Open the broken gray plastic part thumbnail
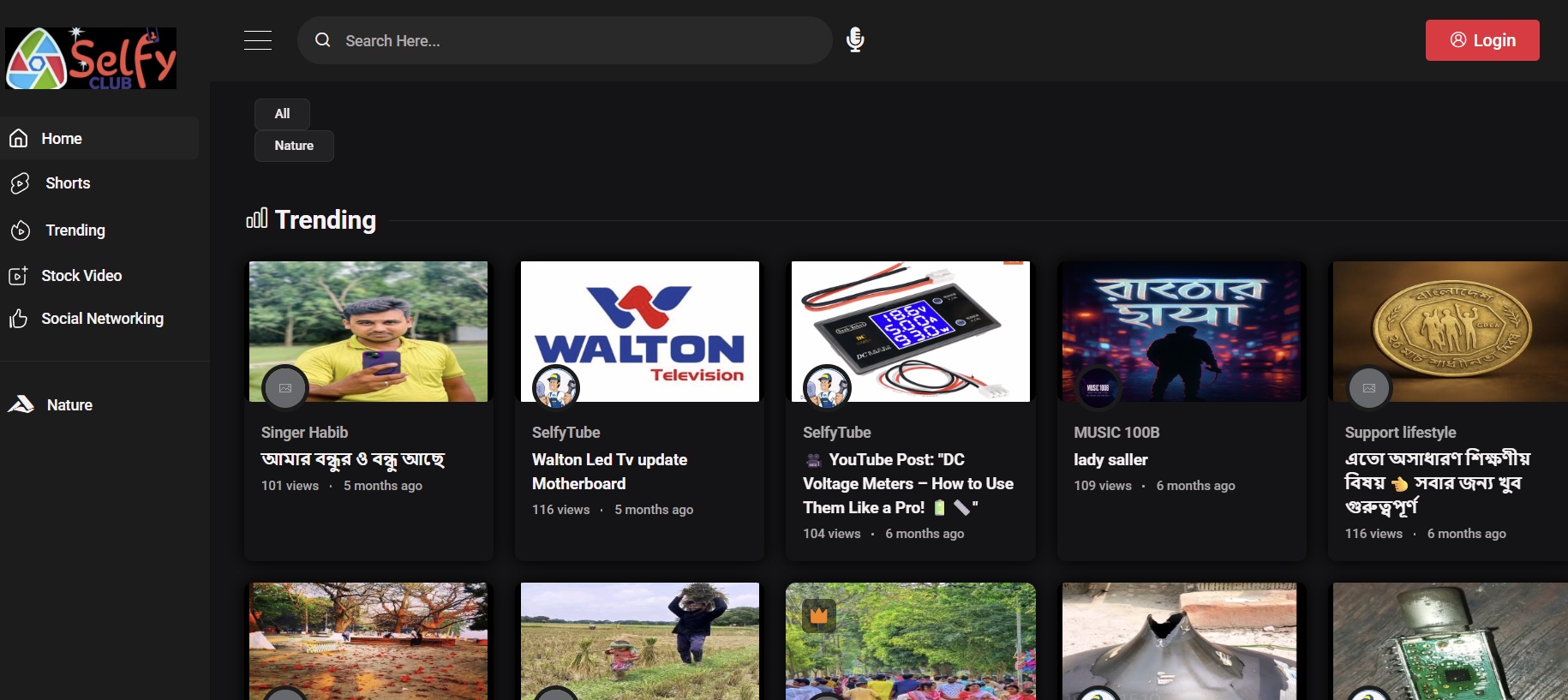The width and height of the screenshot is (1568, 700). pyautogui.click(x=1179, y=641)
